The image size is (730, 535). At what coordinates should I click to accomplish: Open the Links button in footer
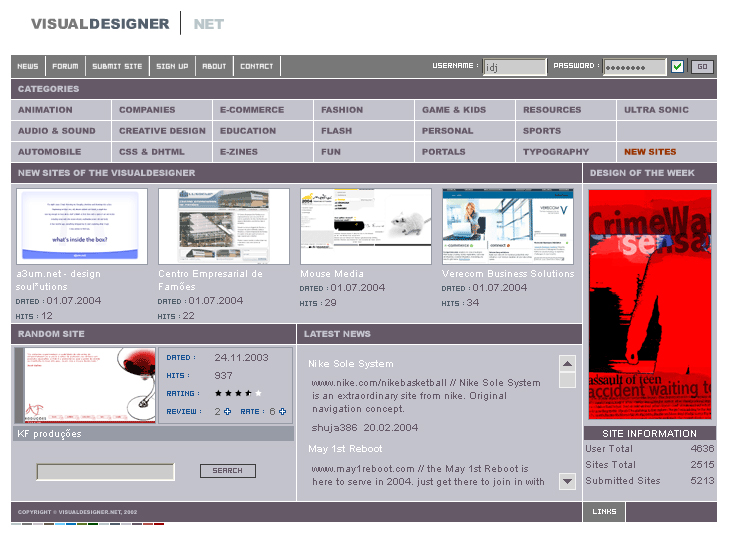604,512
